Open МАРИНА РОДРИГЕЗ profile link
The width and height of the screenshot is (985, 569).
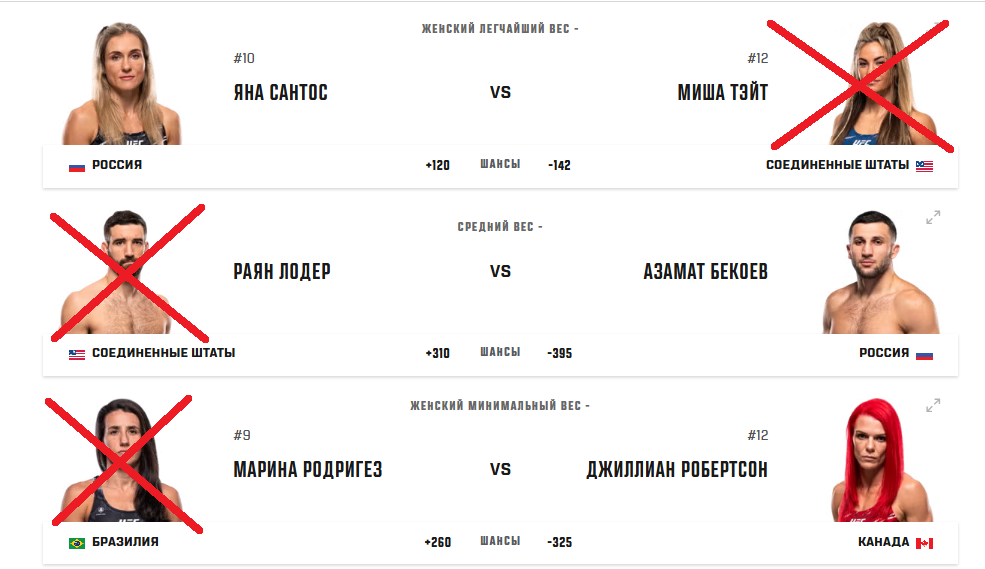308,469
